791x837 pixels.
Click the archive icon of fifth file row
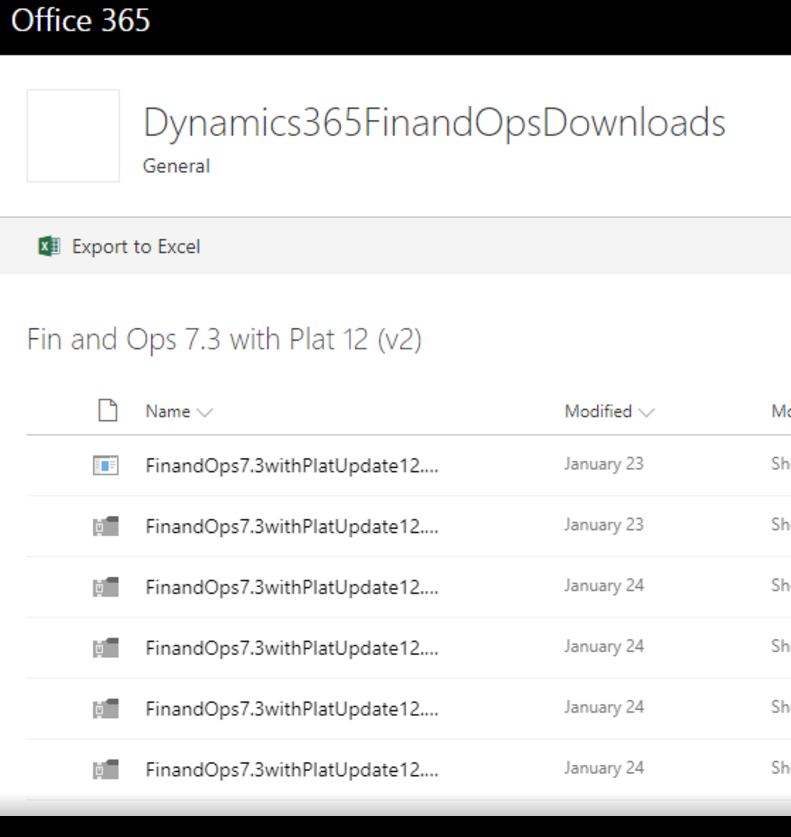(106, 709)
